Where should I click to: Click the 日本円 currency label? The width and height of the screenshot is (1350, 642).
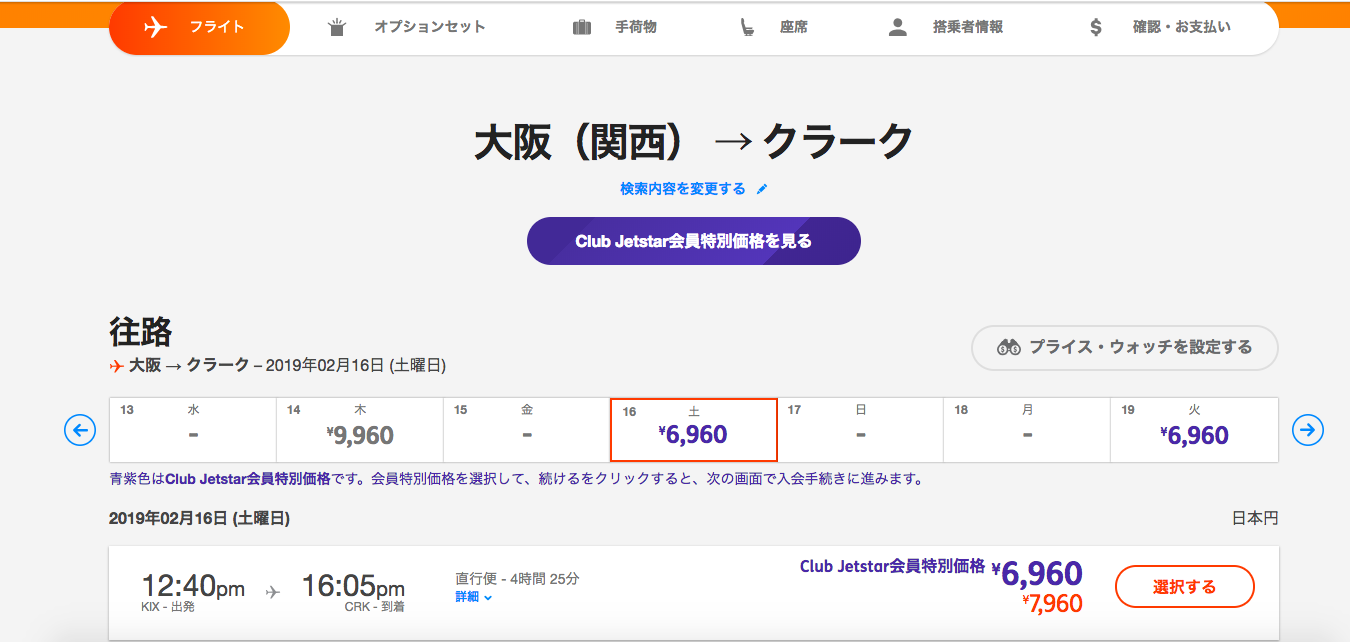coord(1255,518)
